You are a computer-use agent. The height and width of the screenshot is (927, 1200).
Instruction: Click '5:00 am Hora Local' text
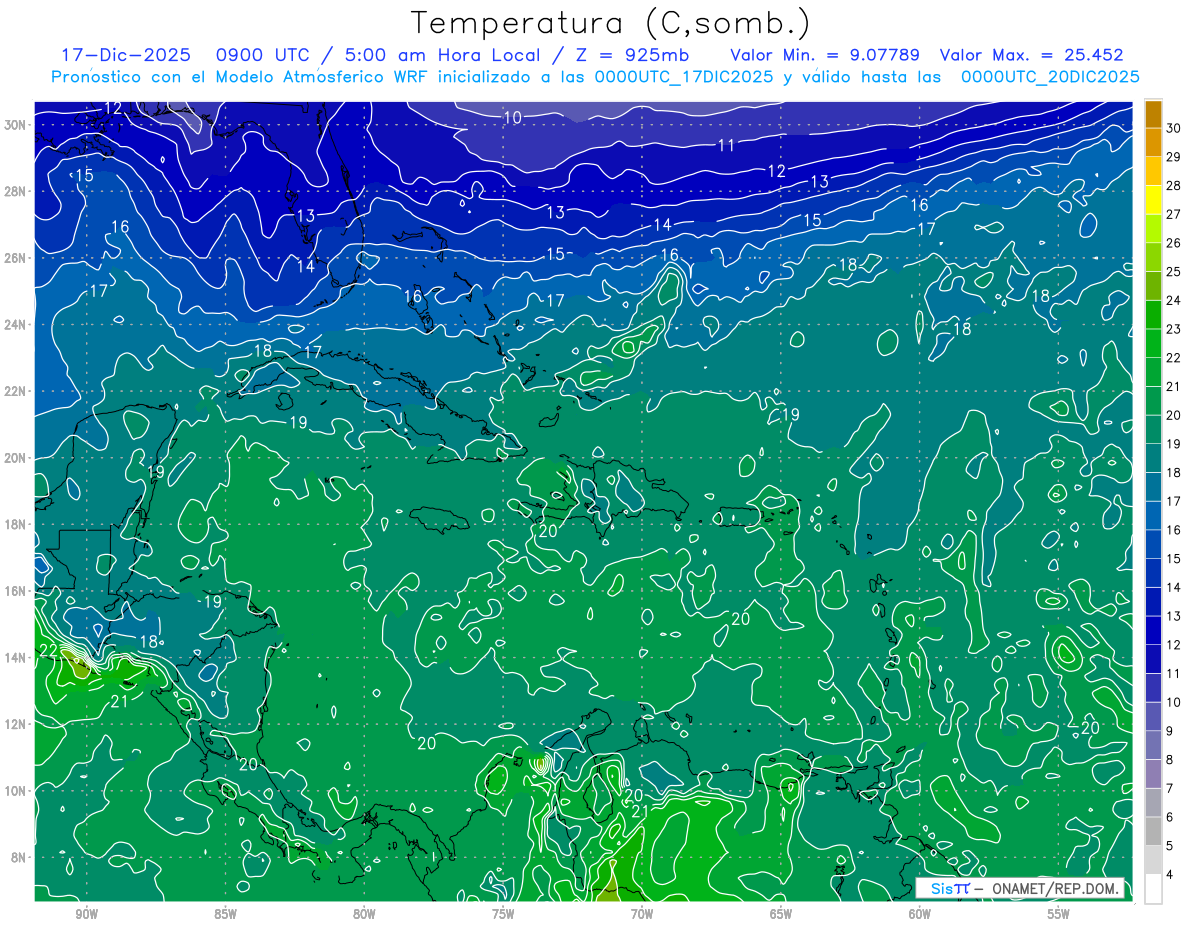click(x=443, y=55)
